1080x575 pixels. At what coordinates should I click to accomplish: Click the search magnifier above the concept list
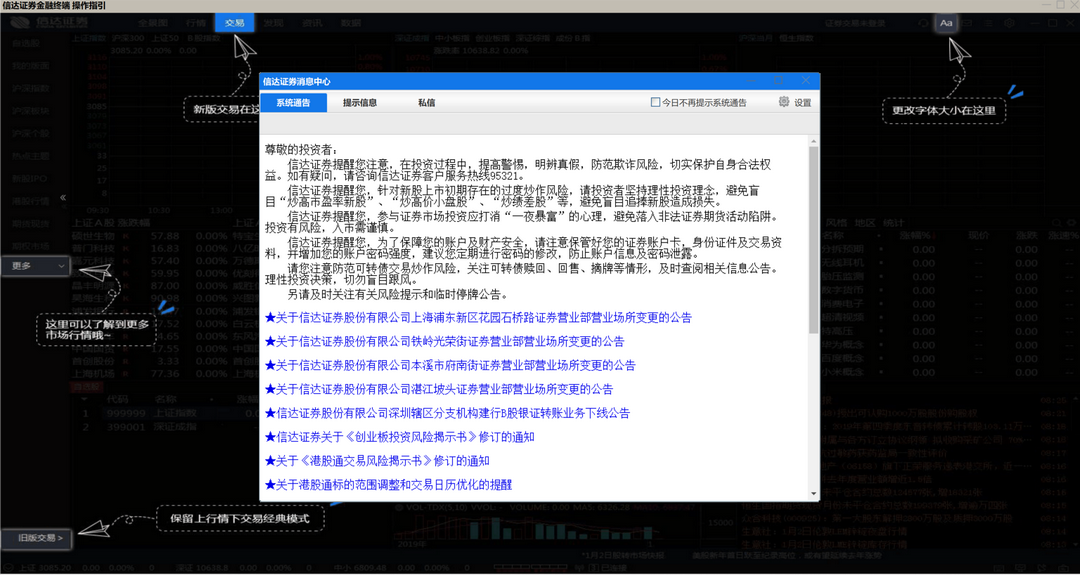pyautogui.click(x=1056, y=223)
